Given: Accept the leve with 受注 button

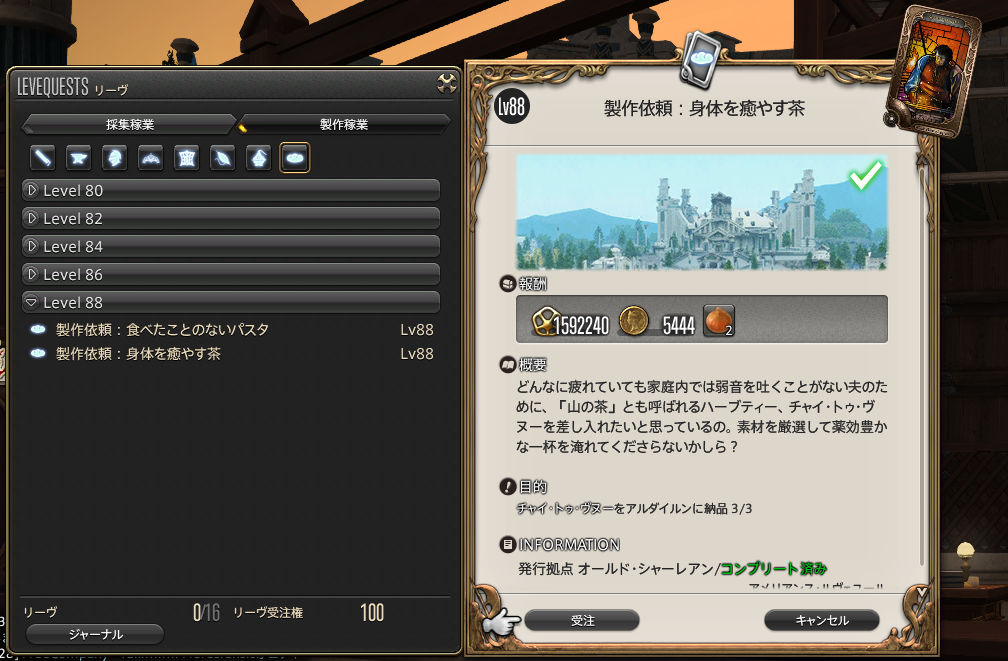Looking at the screenshot, I should (582, 620).
